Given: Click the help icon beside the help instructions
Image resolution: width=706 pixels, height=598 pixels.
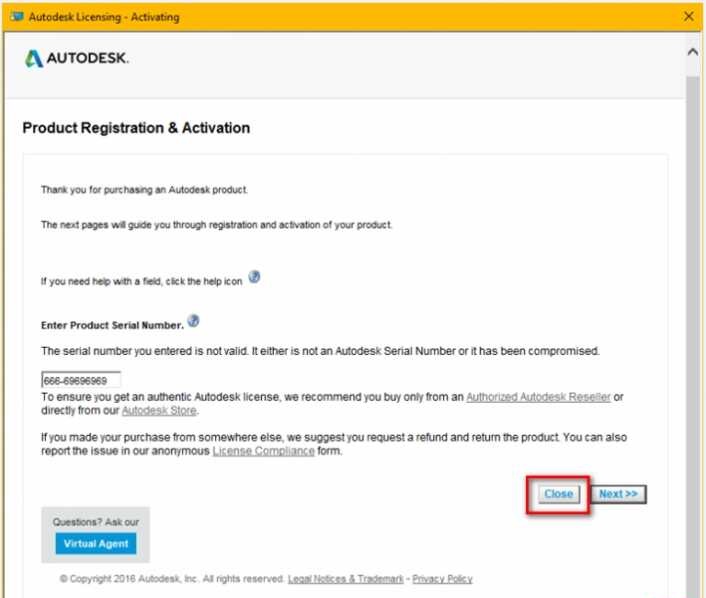Looking at the screenshot, I should click(x=254, y=276).
